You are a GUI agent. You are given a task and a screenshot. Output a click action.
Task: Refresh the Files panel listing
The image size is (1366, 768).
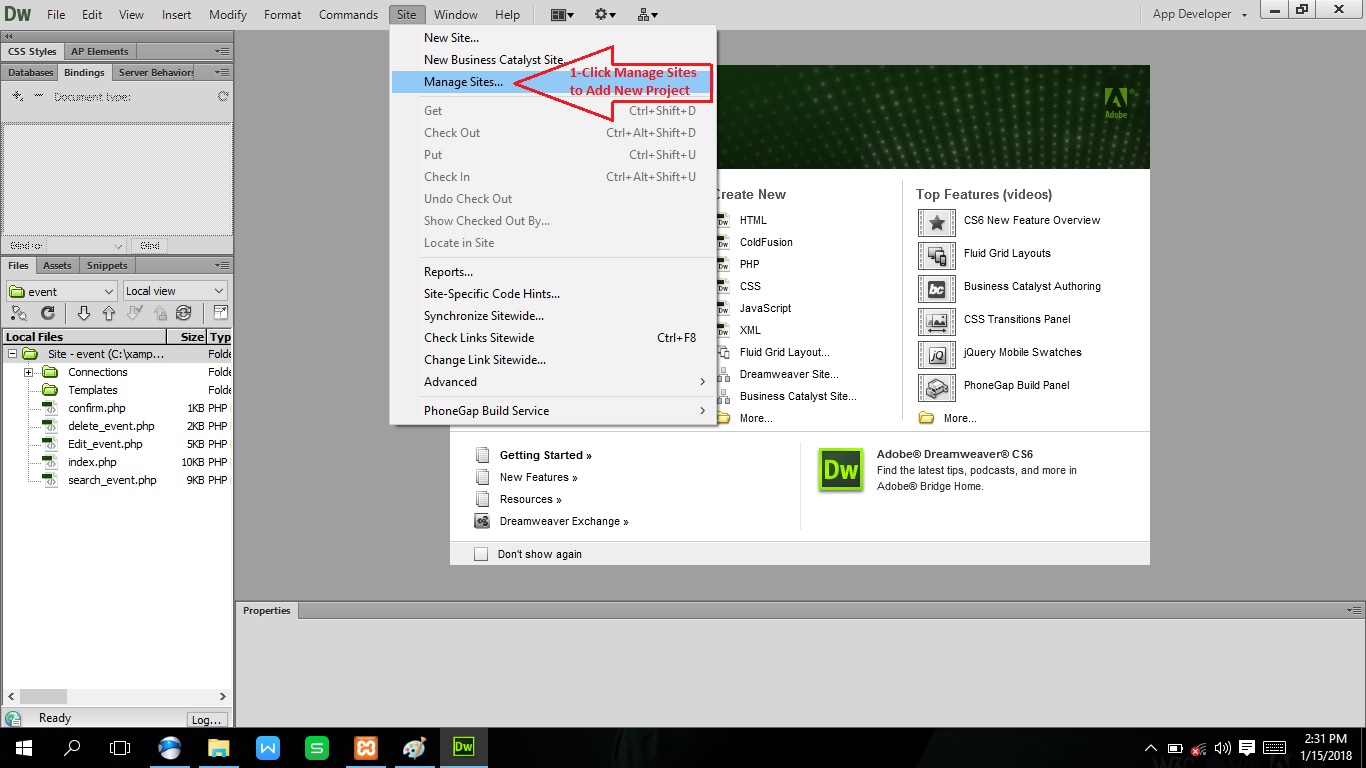tap(47, 313)
